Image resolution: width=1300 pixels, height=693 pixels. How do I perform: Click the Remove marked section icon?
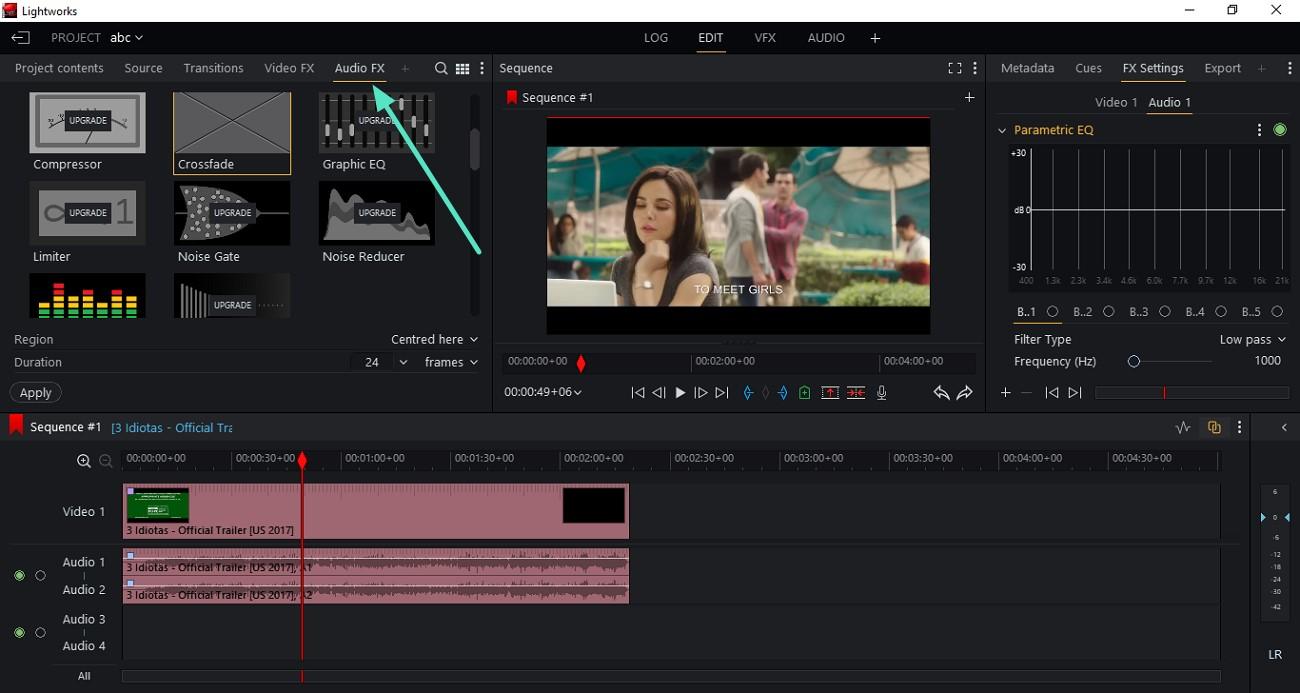click(830, 393)
